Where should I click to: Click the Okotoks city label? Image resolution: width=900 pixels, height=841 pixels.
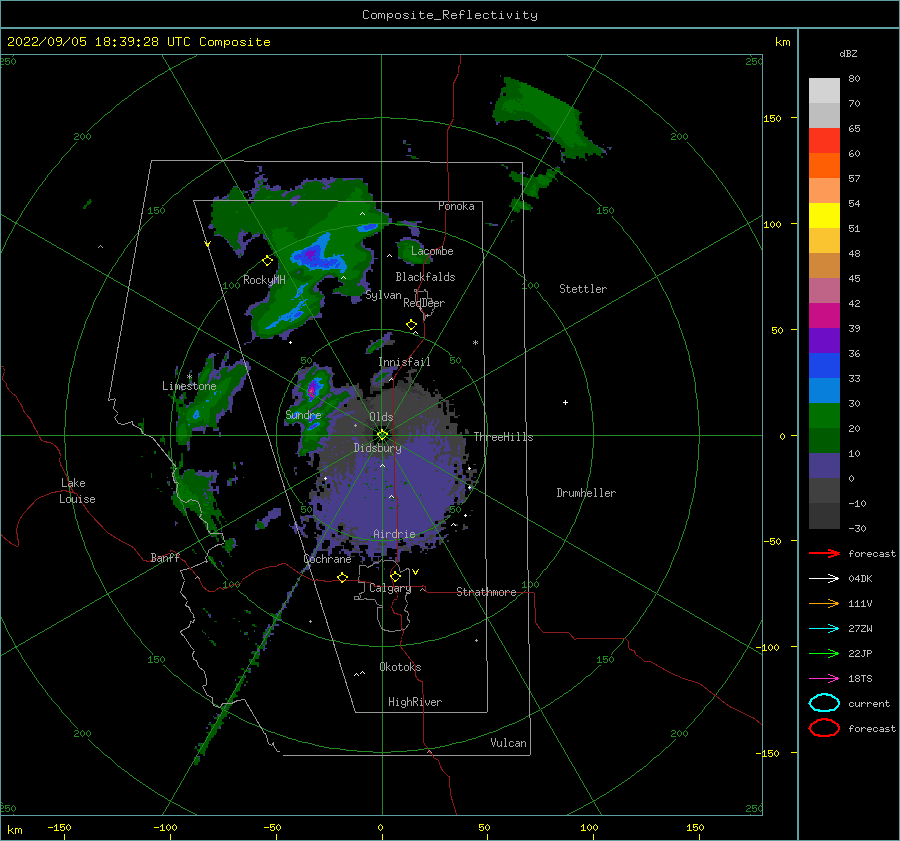(x=400, y=667)
